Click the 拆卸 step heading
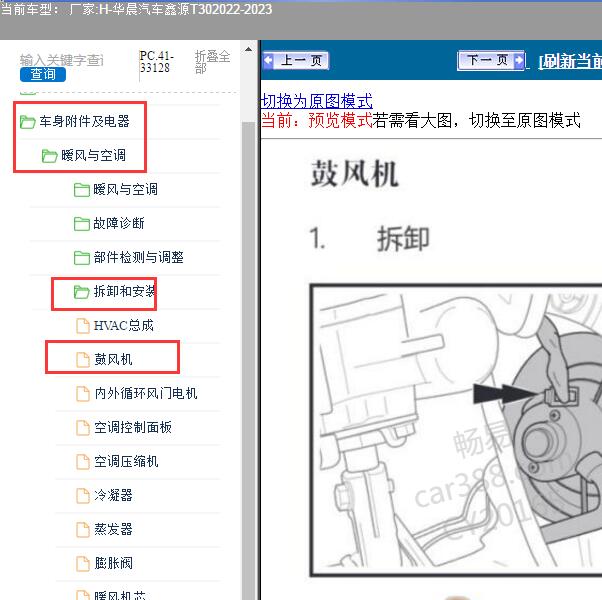The width and height of the screenshot is (602, 600). pos(403,238)
